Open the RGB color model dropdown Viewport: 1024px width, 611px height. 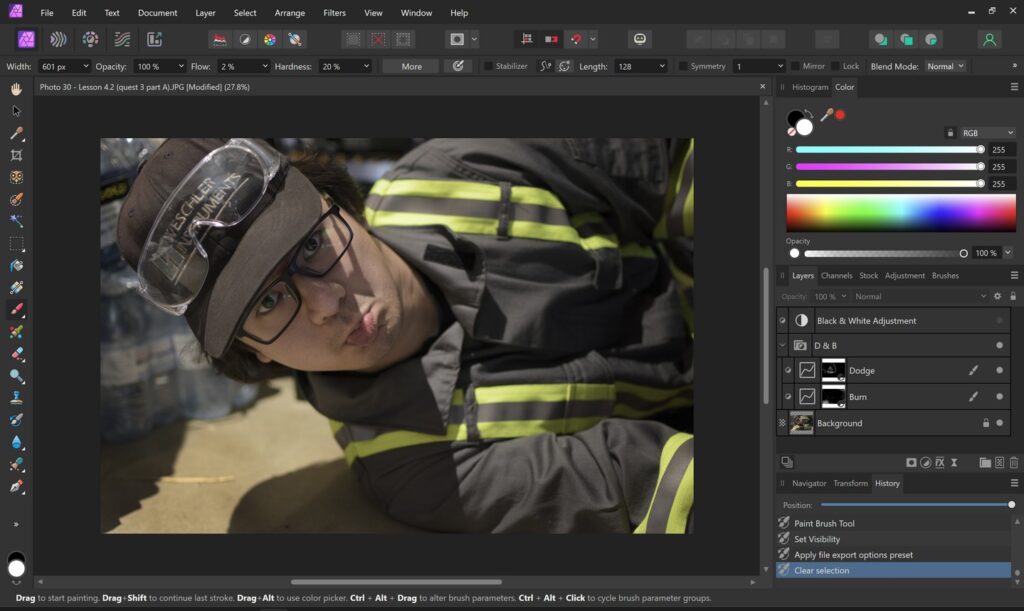987,132
